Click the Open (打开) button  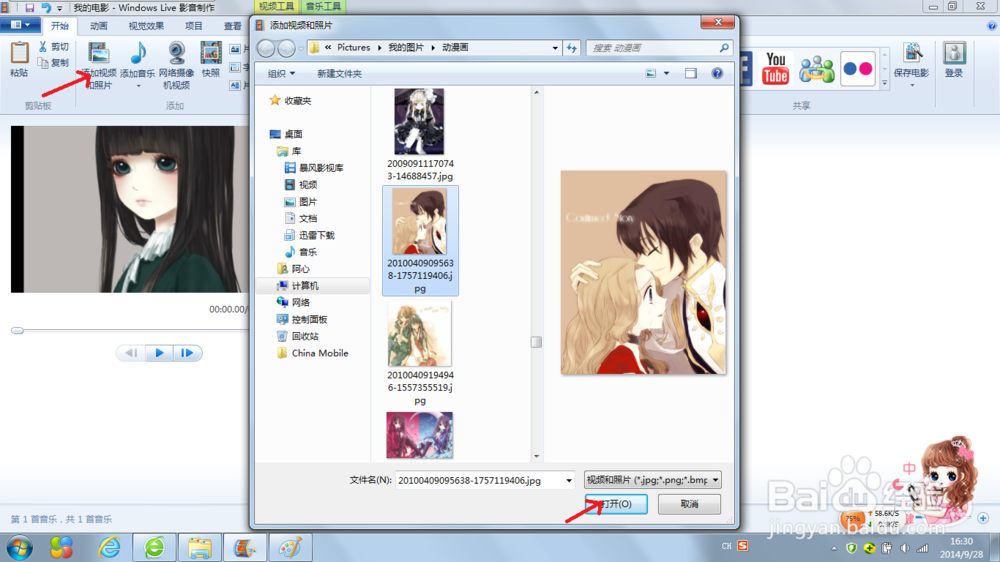tap(616, 504)
